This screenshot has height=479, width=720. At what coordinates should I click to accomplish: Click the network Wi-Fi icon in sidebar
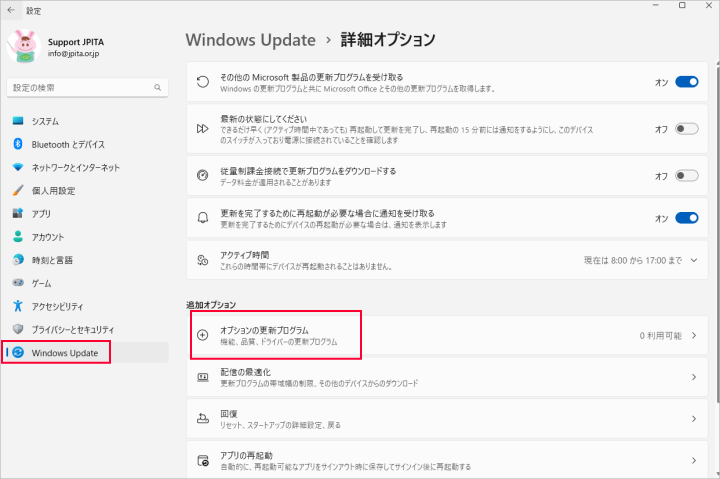coord(18,167)
